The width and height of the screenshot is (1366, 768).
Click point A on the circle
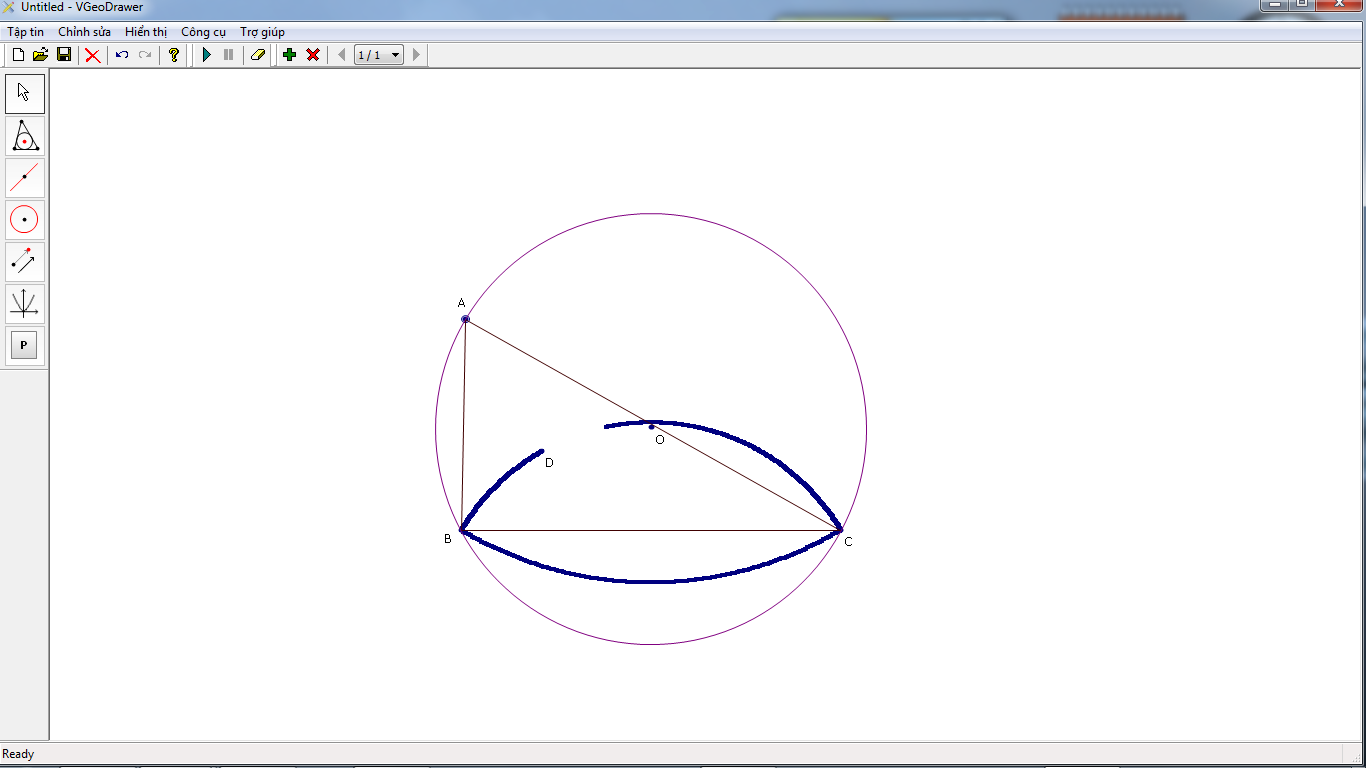pyautogui.click(x=465, y=319)
